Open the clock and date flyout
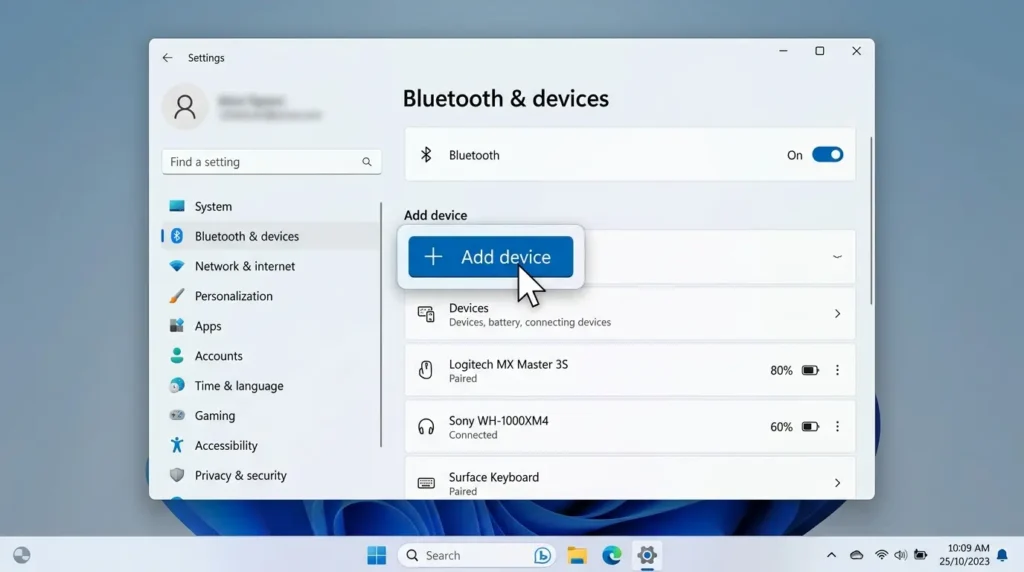1024x572 pixels. point(965,555)
